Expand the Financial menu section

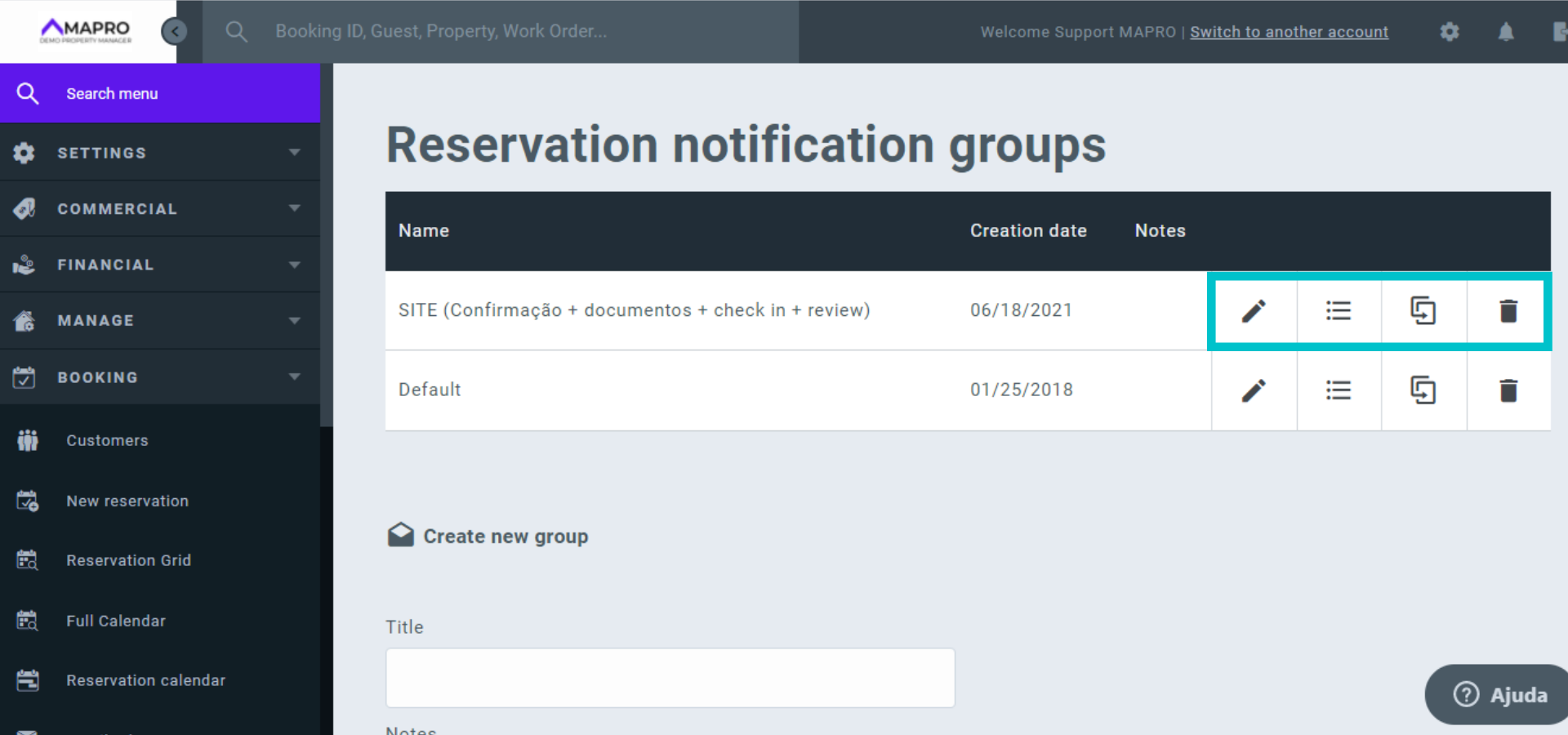pos(159,265)
